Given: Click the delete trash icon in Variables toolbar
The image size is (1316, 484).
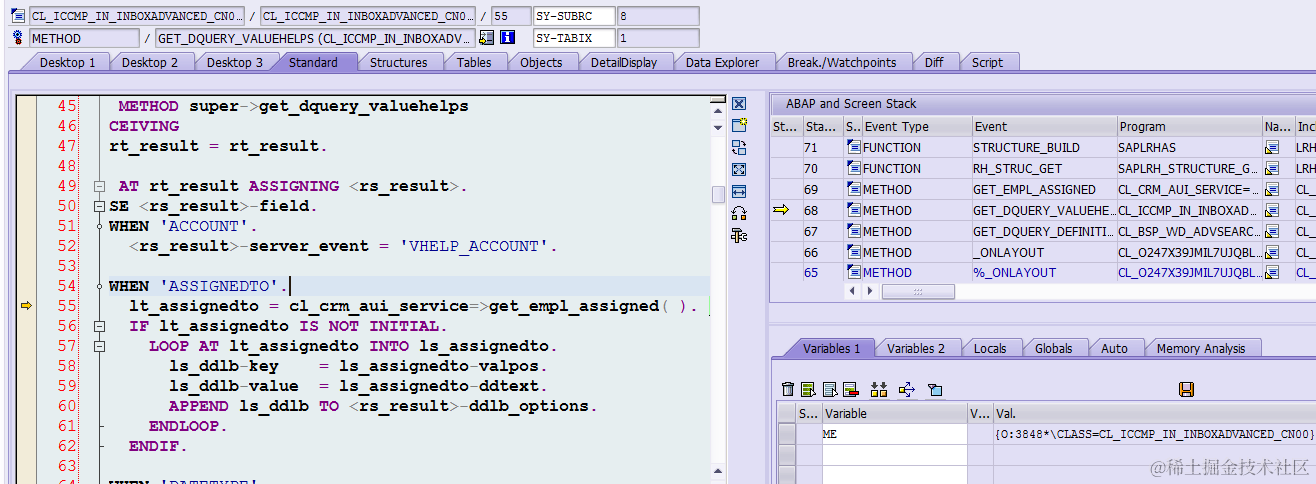Looking at the screenshot, I should pyautogui.click(x=788, y=389).
